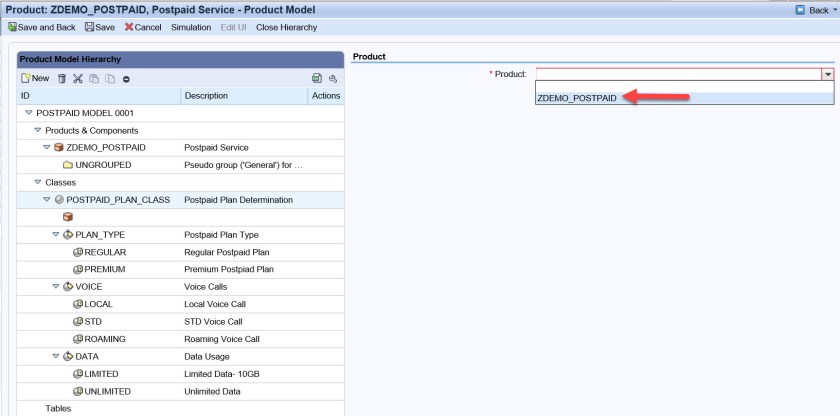The image size is (840, 416).
Task: Open the Product dropdown arrow
Action: click(x=827, y=74)
